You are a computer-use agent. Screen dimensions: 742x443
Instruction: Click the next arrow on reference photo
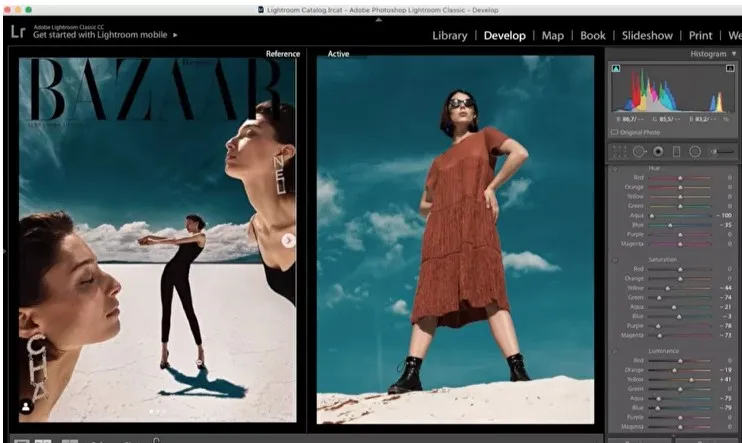pos(288,240)
